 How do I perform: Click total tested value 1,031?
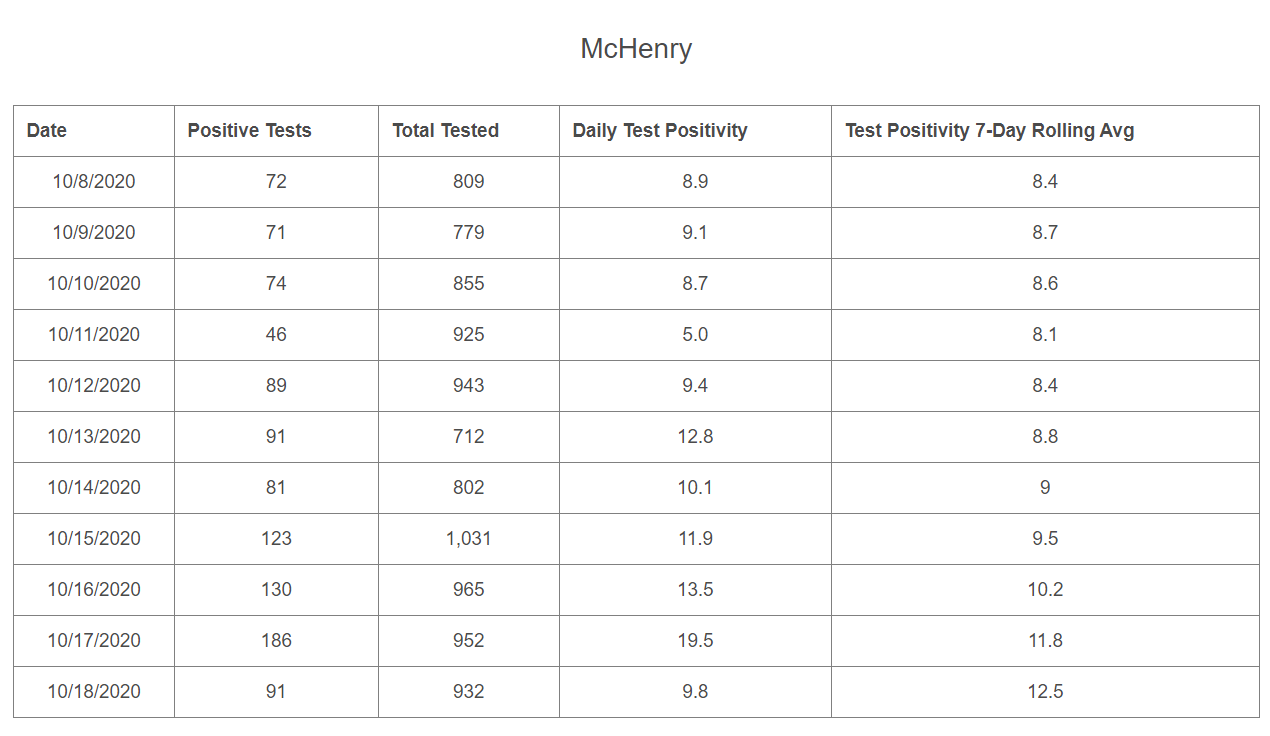(x=468, y=538)
